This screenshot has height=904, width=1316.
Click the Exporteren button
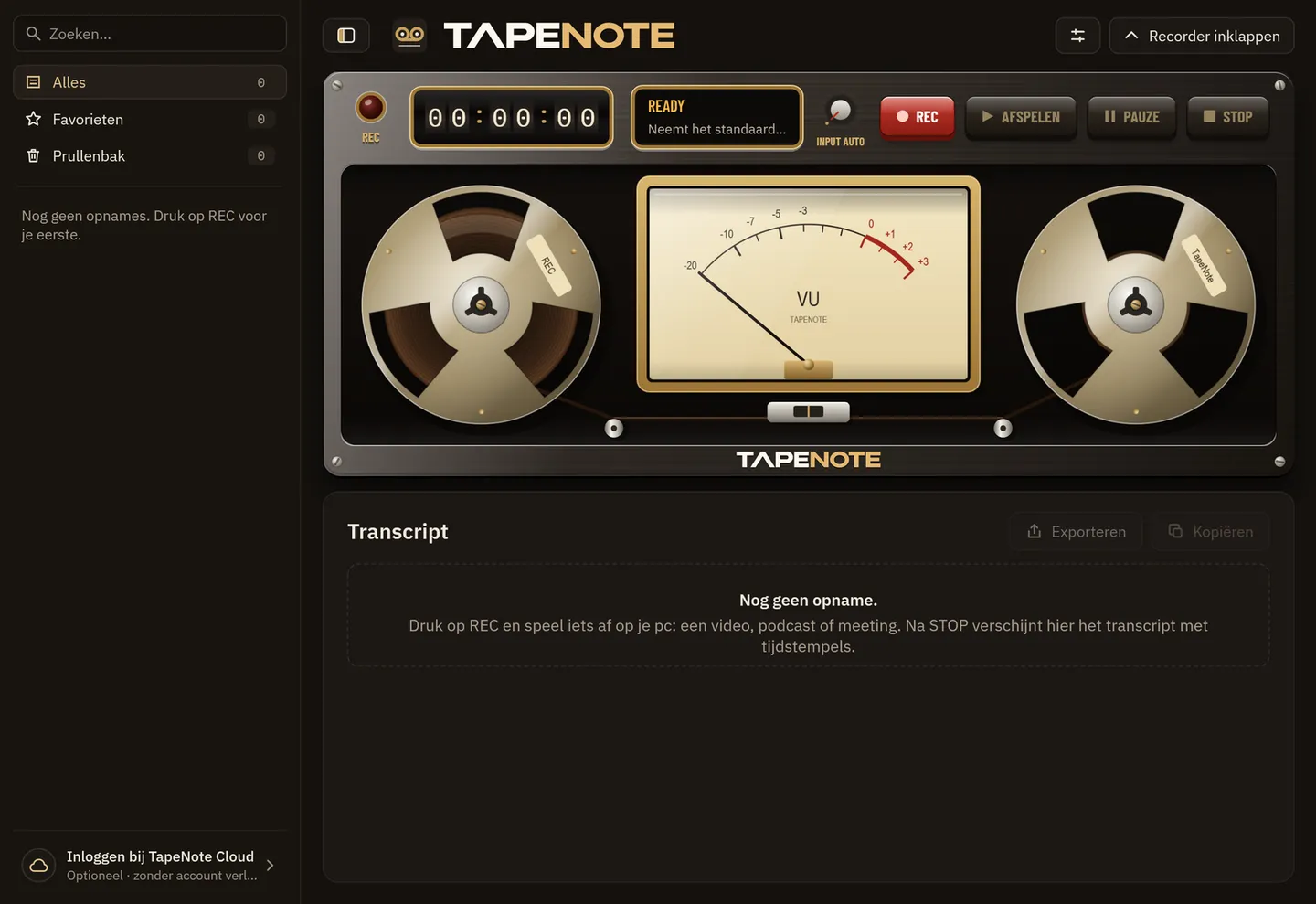pyautogui.click(x=1077, y=531)
